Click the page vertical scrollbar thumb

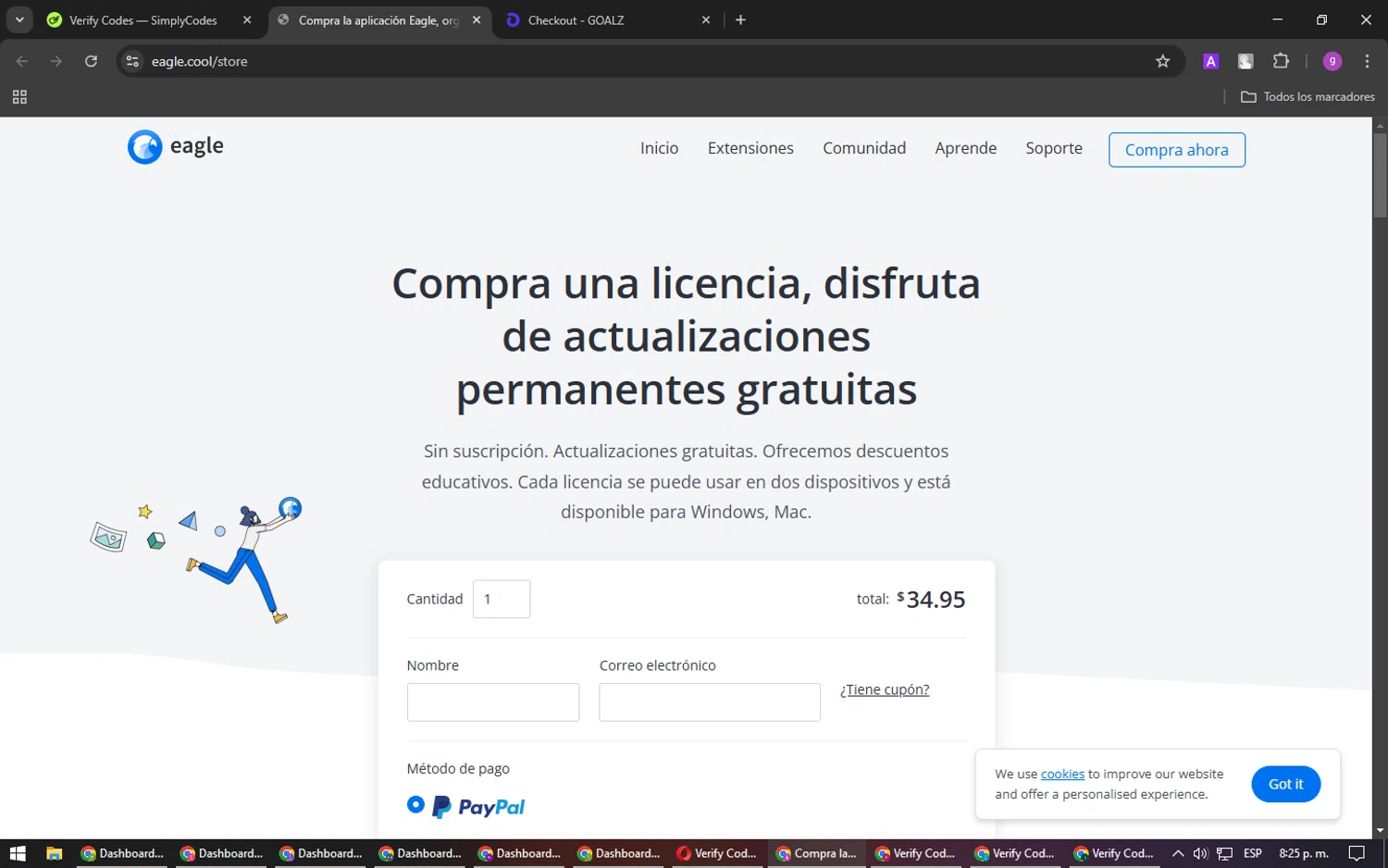[x=1380, y=176]
